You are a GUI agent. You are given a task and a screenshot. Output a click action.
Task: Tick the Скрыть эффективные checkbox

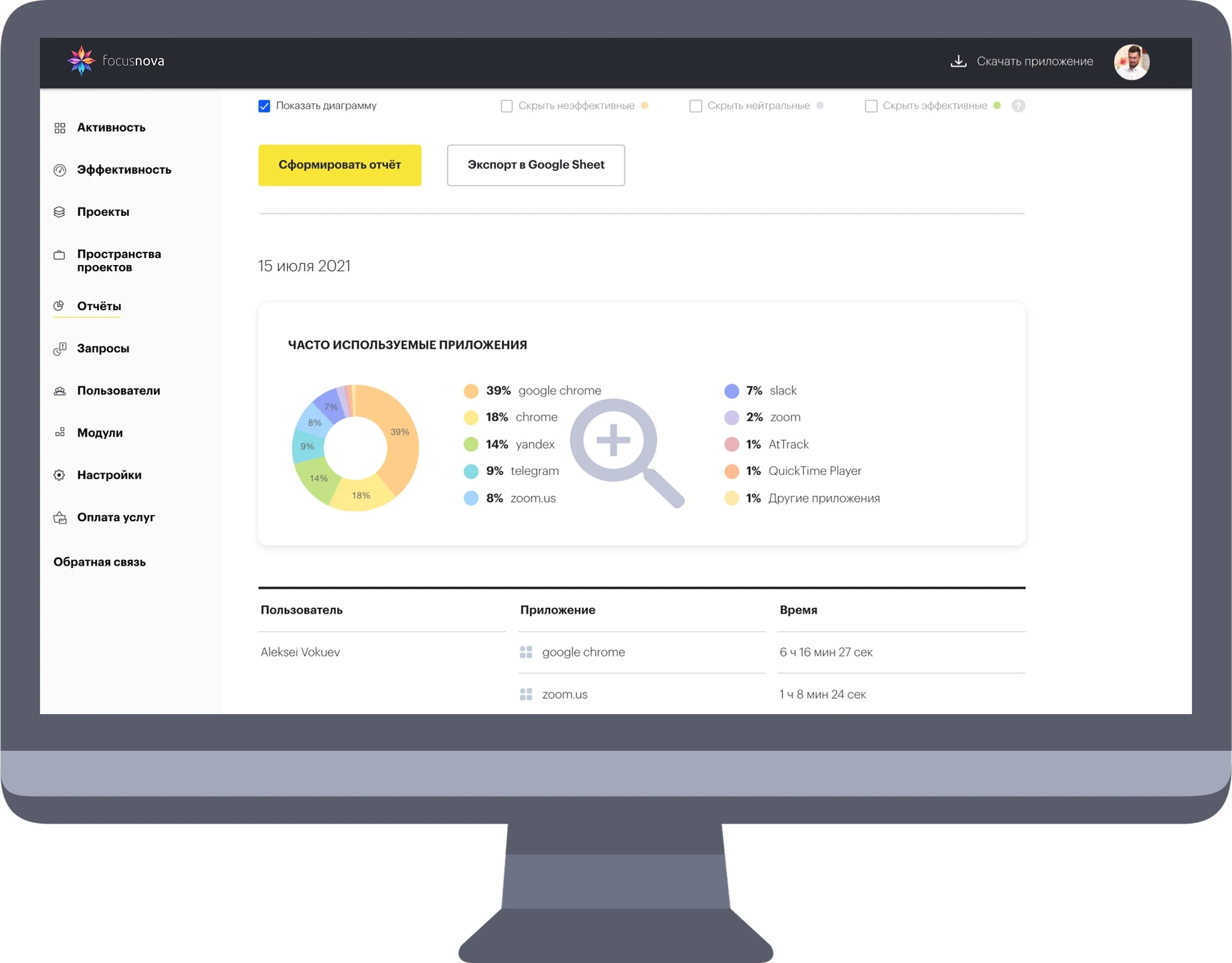871,106
